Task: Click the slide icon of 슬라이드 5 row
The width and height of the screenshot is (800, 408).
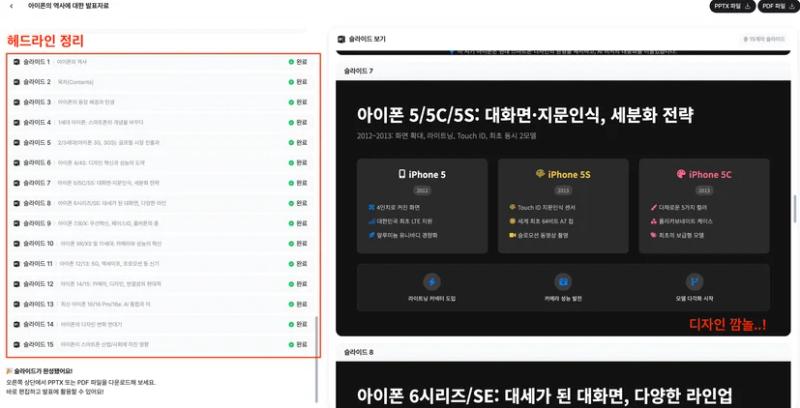Action: tap(17, 142)
